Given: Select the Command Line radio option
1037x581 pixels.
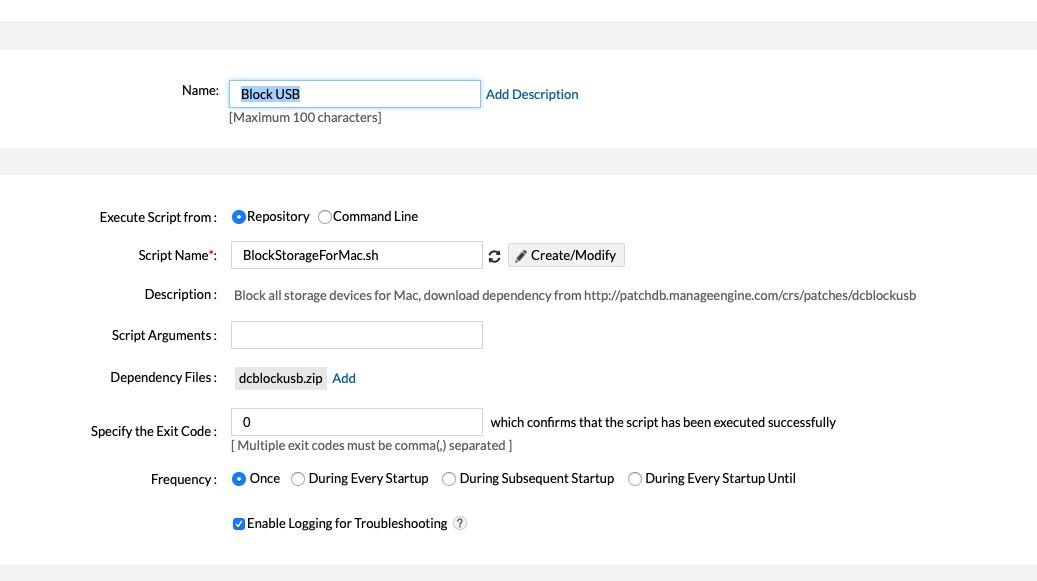Looking at the screenshot, I should coord(325,217).
